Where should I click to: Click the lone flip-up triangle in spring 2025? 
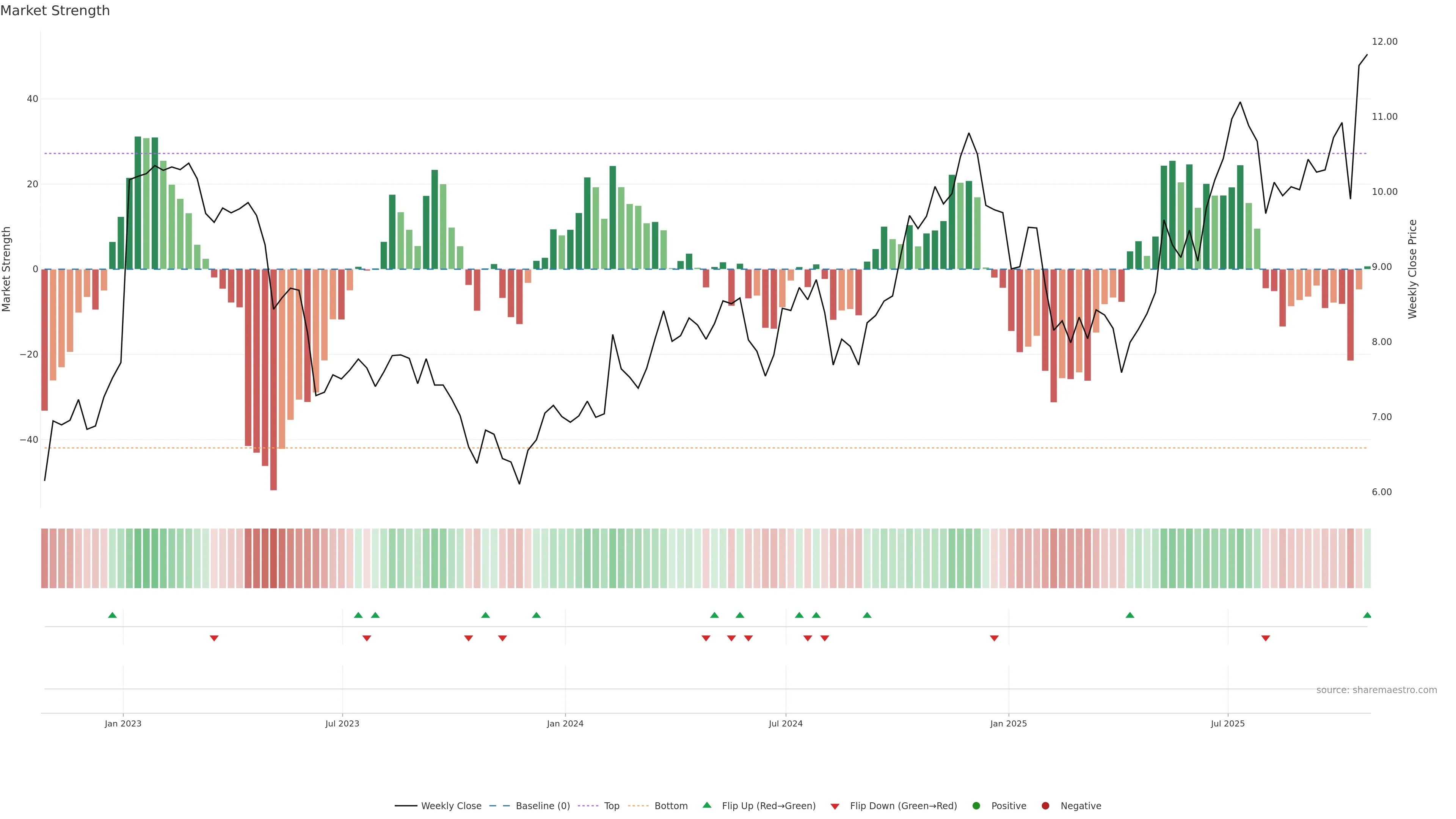tap(1130, 615)
